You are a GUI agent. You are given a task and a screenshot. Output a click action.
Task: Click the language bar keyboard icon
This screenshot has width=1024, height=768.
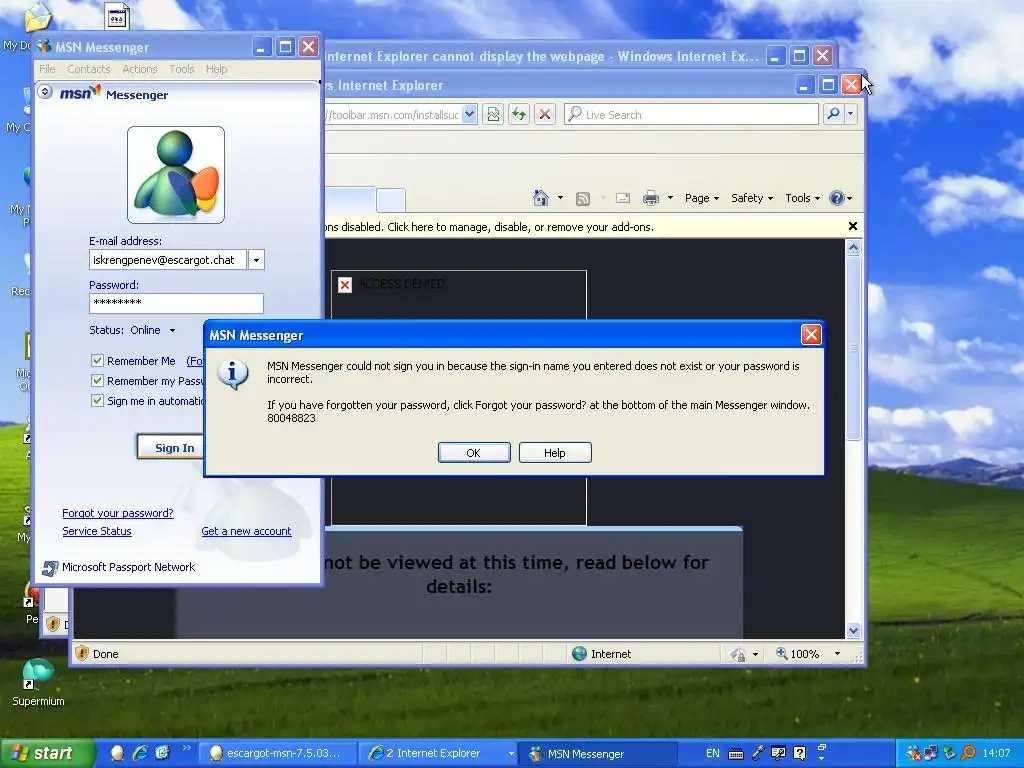735,754
